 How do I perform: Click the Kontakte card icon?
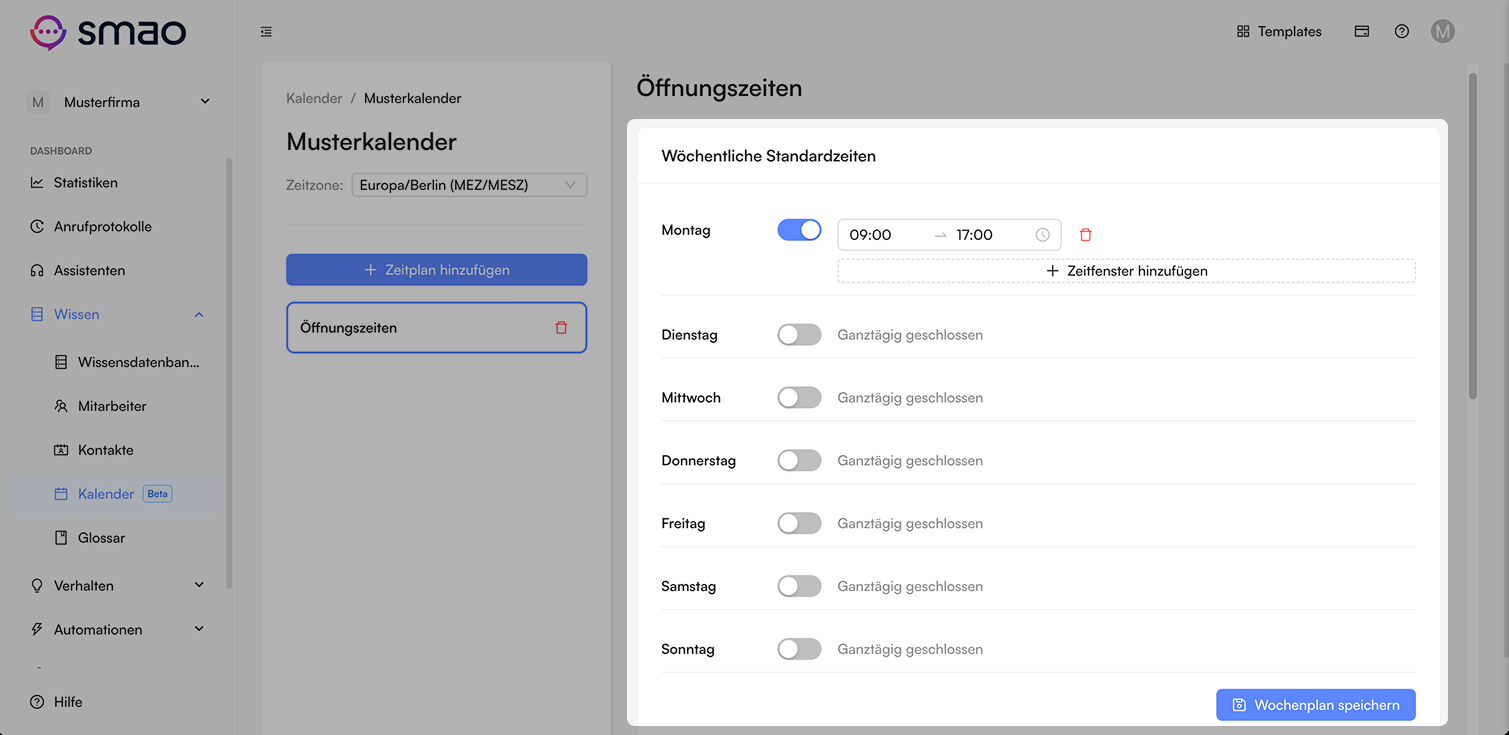click(x=61, y=450)
